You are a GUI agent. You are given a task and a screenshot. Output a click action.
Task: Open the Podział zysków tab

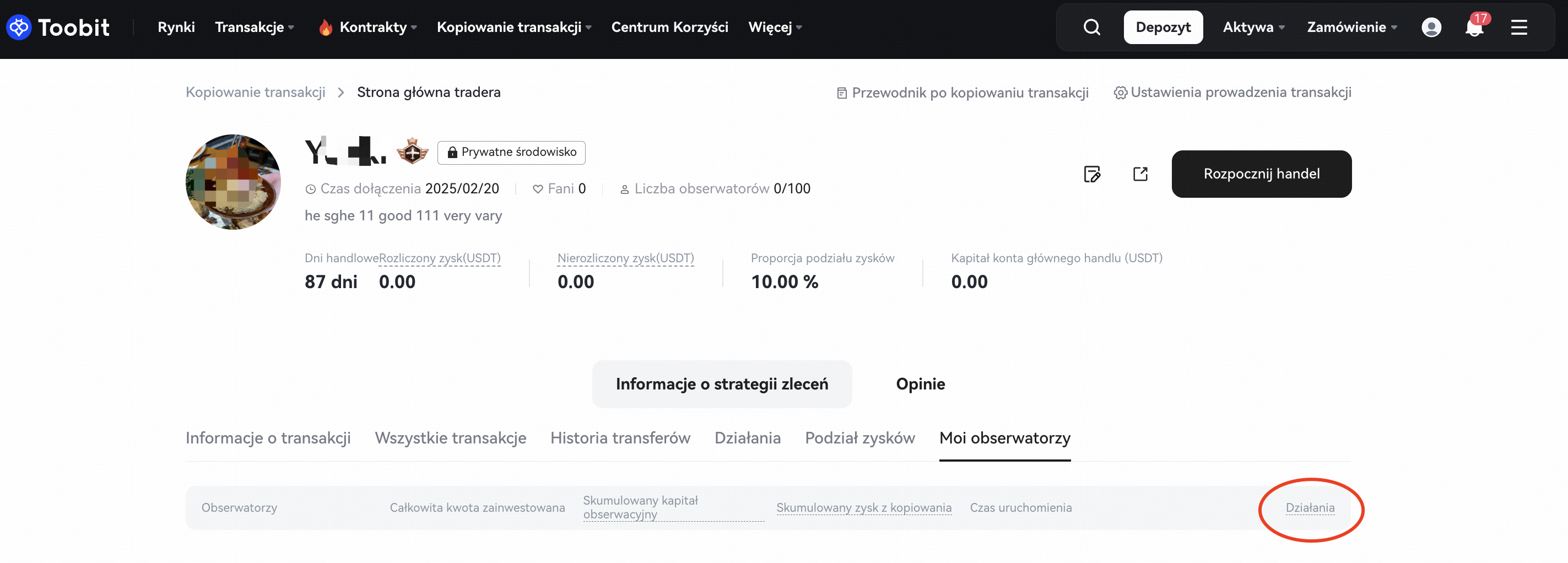point(859,439)
